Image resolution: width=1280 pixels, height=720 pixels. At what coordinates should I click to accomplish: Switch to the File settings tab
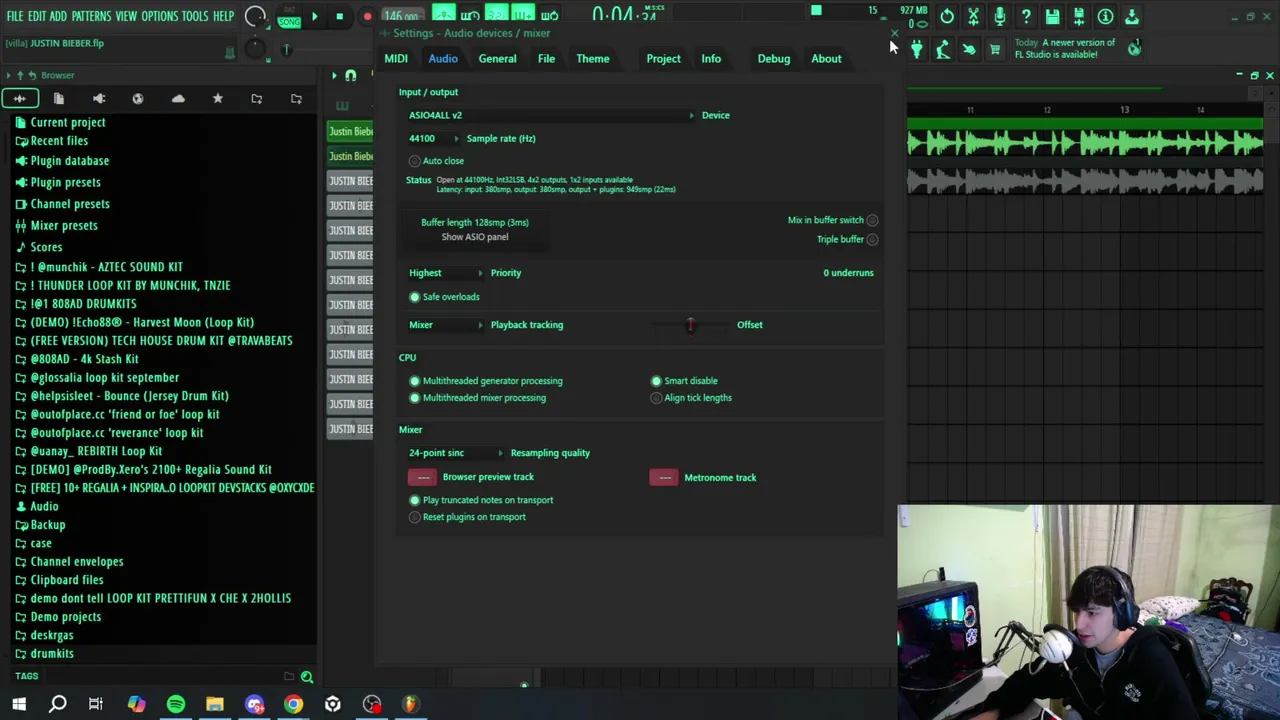(546, 58)
